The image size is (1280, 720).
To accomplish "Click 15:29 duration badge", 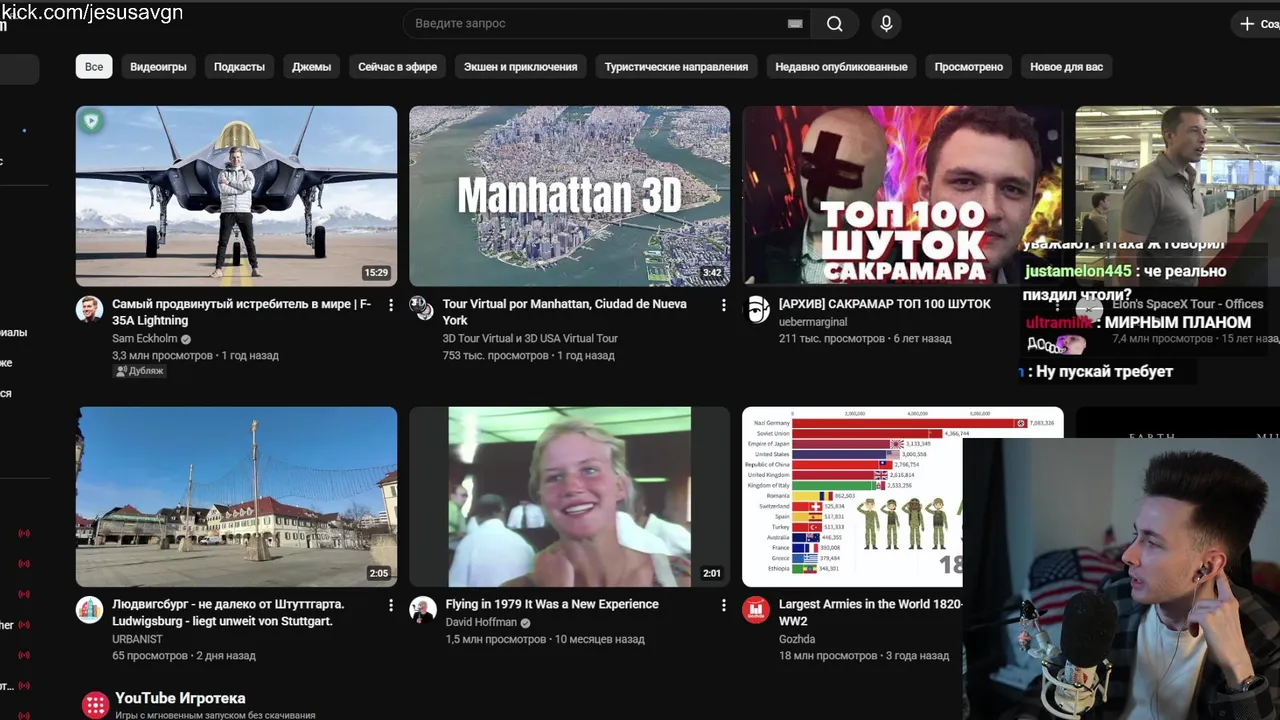I will coord(376,273).
